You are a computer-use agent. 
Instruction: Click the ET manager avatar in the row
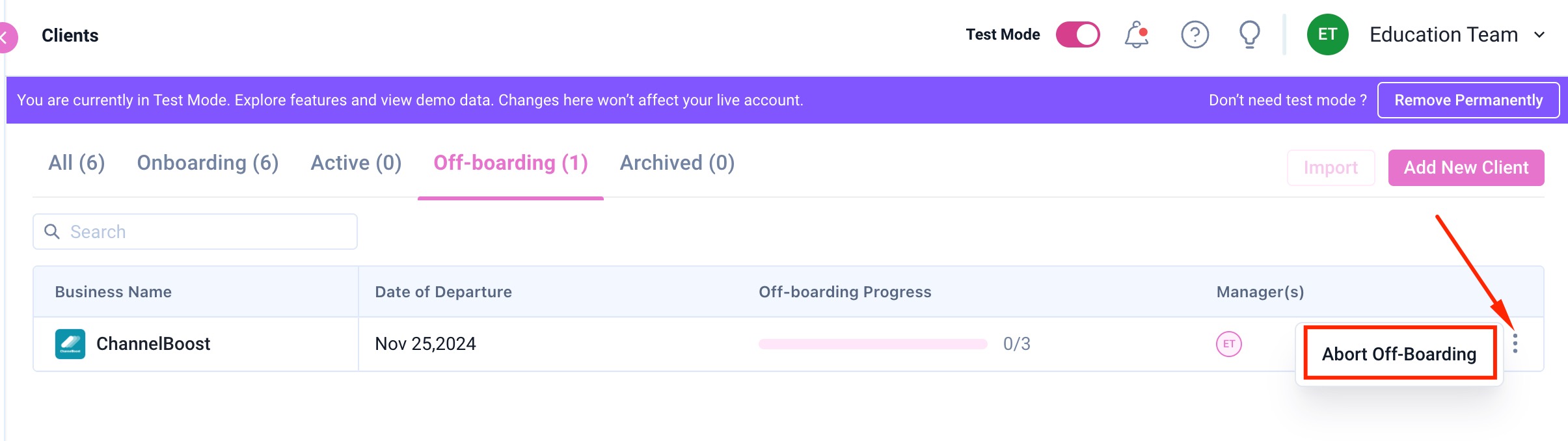(x=1228, y=343)
